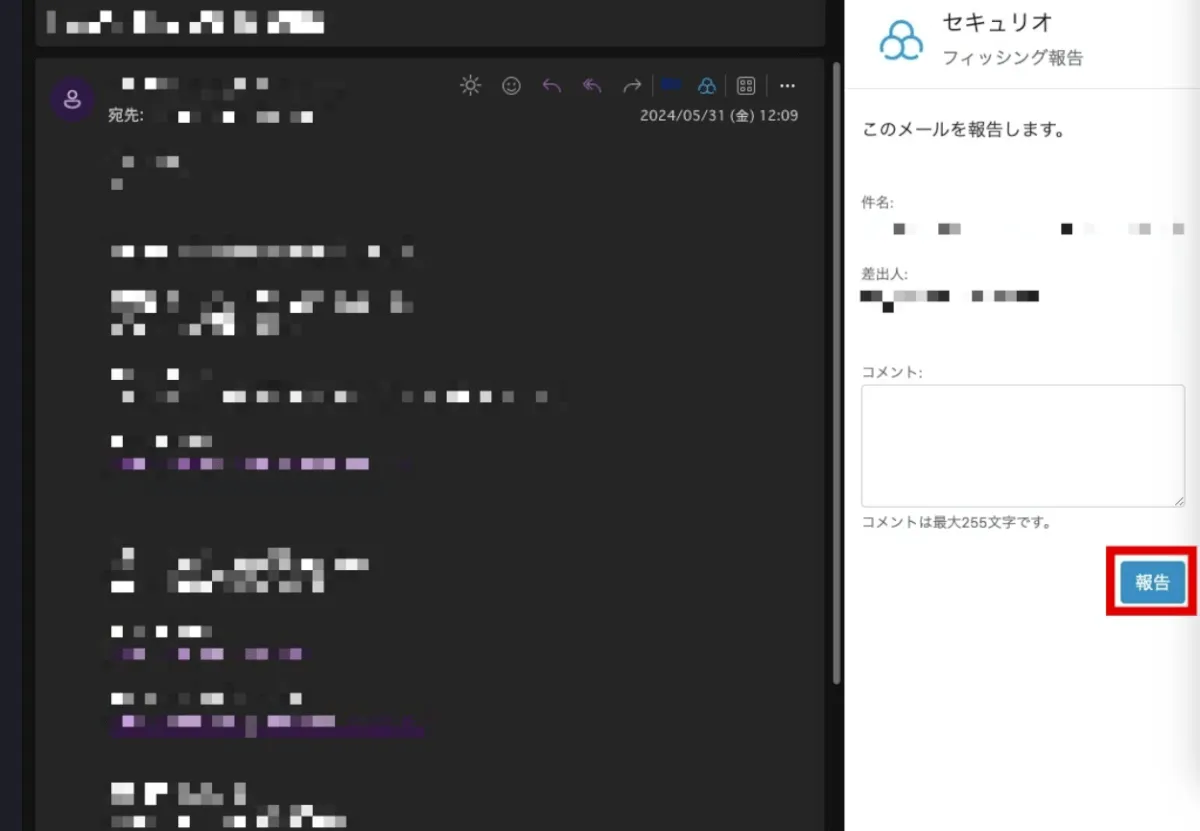Viewport: 1200px width, 831px height.
Task: Click the 報告 submit button
Action: coord(1152,582)
